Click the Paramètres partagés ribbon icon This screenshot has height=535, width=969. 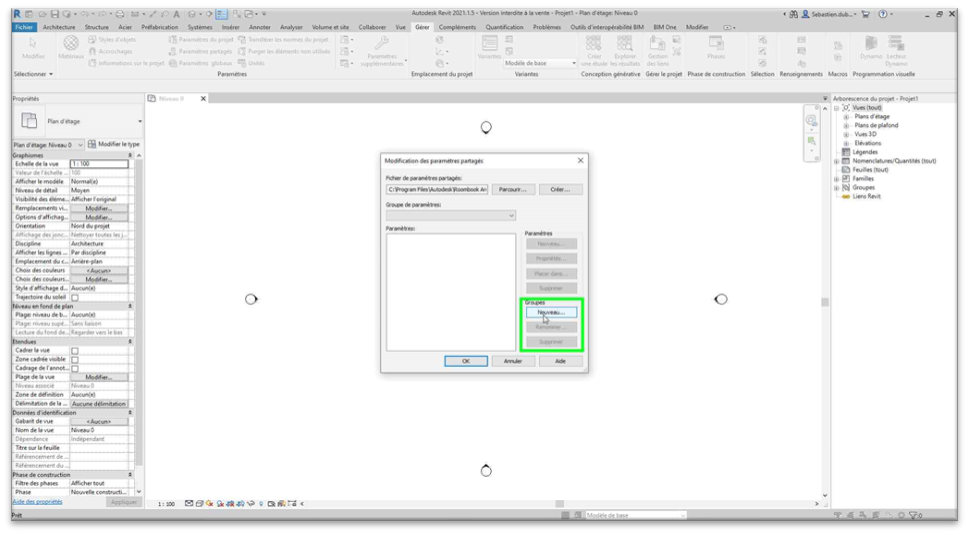point(205,50)
